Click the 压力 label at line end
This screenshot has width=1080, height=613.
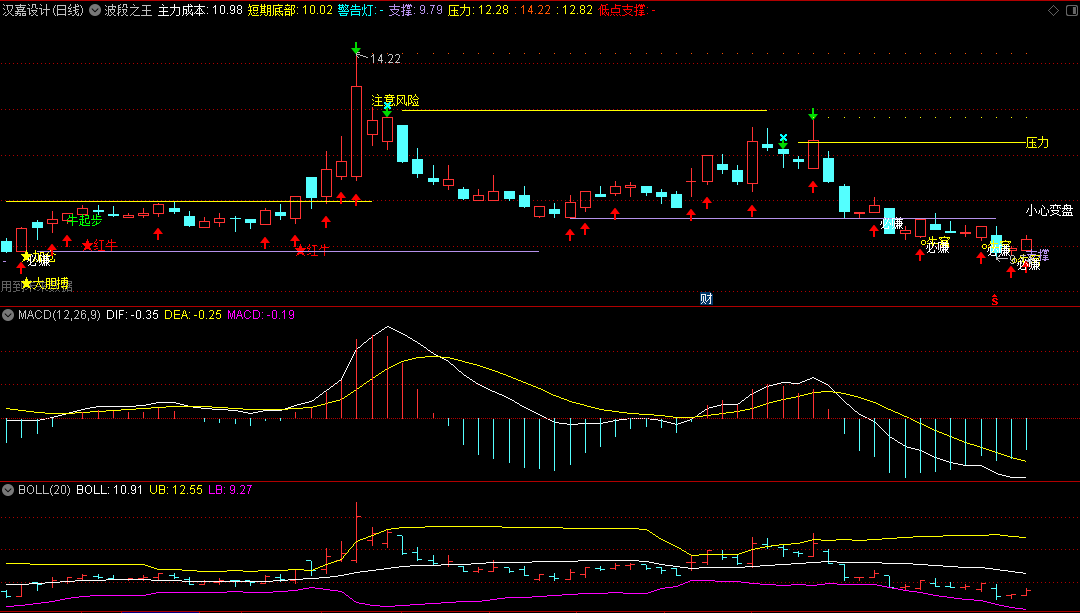[1037, 143]
